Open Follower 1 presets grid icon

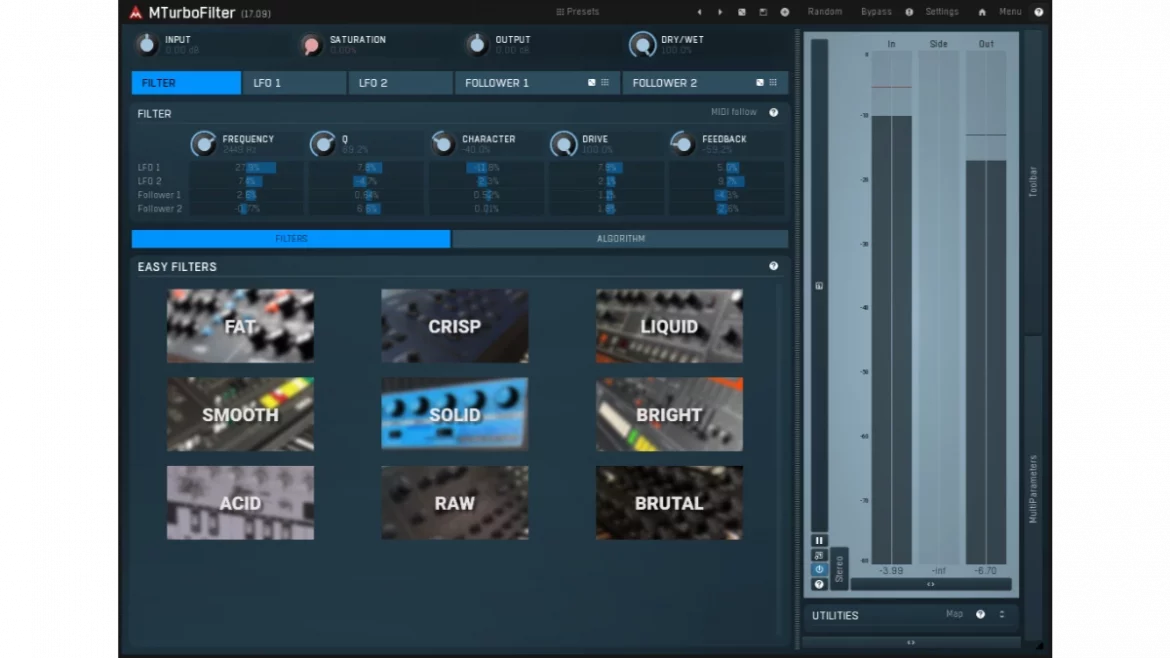coord(605,83)
